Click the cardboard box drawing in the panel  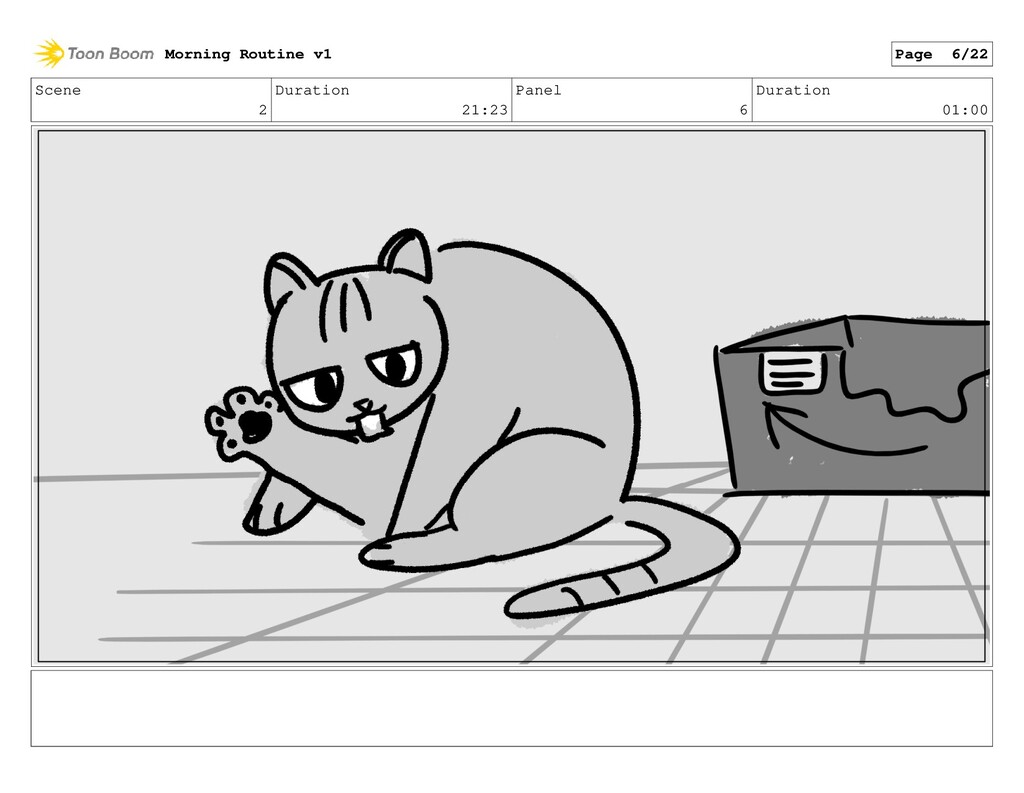click(852, 405)
